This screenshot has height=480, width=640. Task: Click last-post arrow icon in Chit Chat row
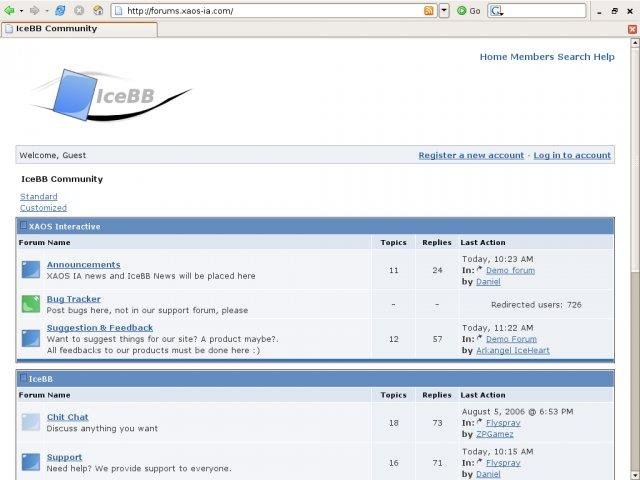click(x=480, y=422)
